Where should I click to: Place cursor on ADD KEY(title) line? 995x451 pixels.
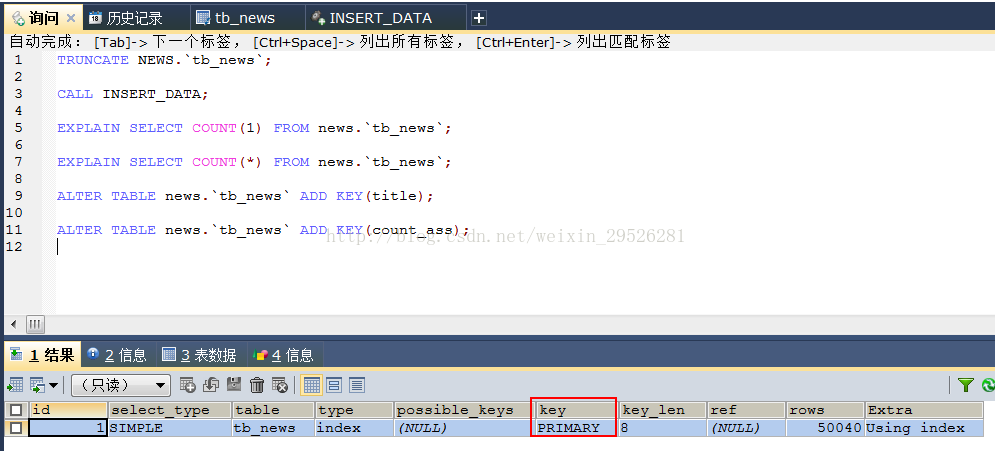coord(246,196)
